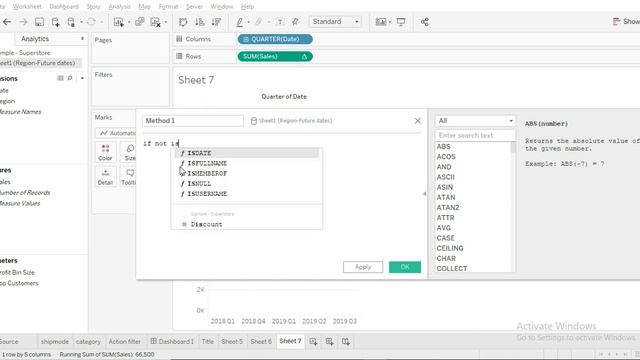This screenshot has height=360, width=640.
Task: Open the Analytics pane dropdown arrow
Action: [x=82, y=39]
